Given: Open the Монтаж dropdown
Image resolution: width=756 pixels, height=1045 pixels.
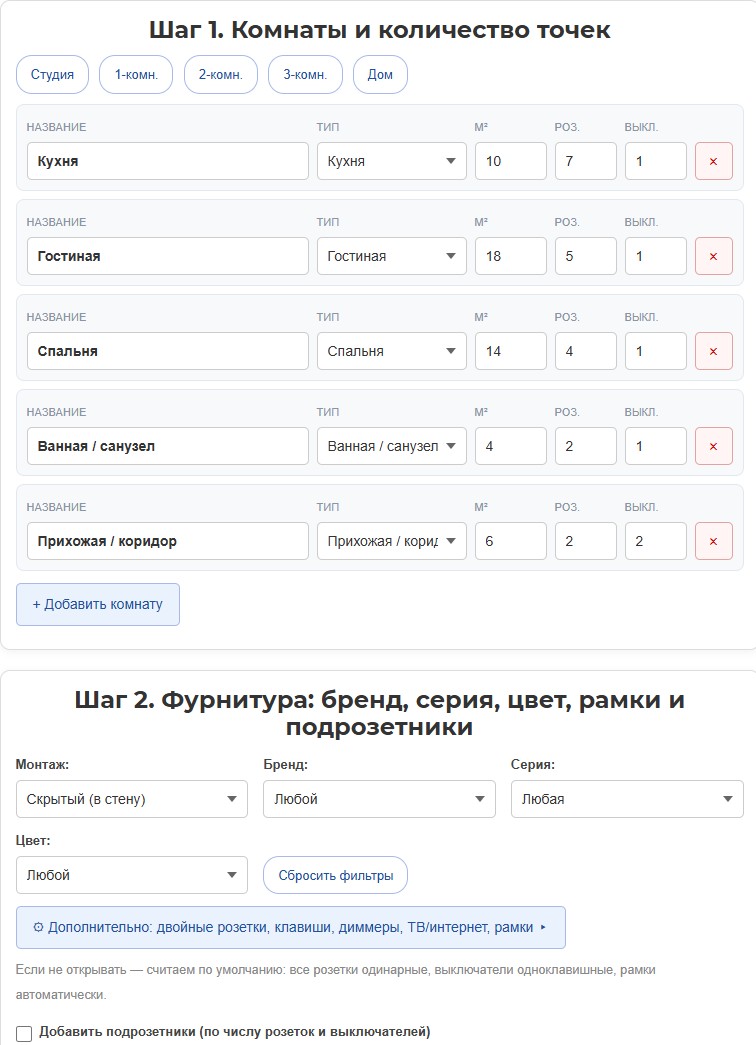Looking at the screenshot, I should [131, 799].
